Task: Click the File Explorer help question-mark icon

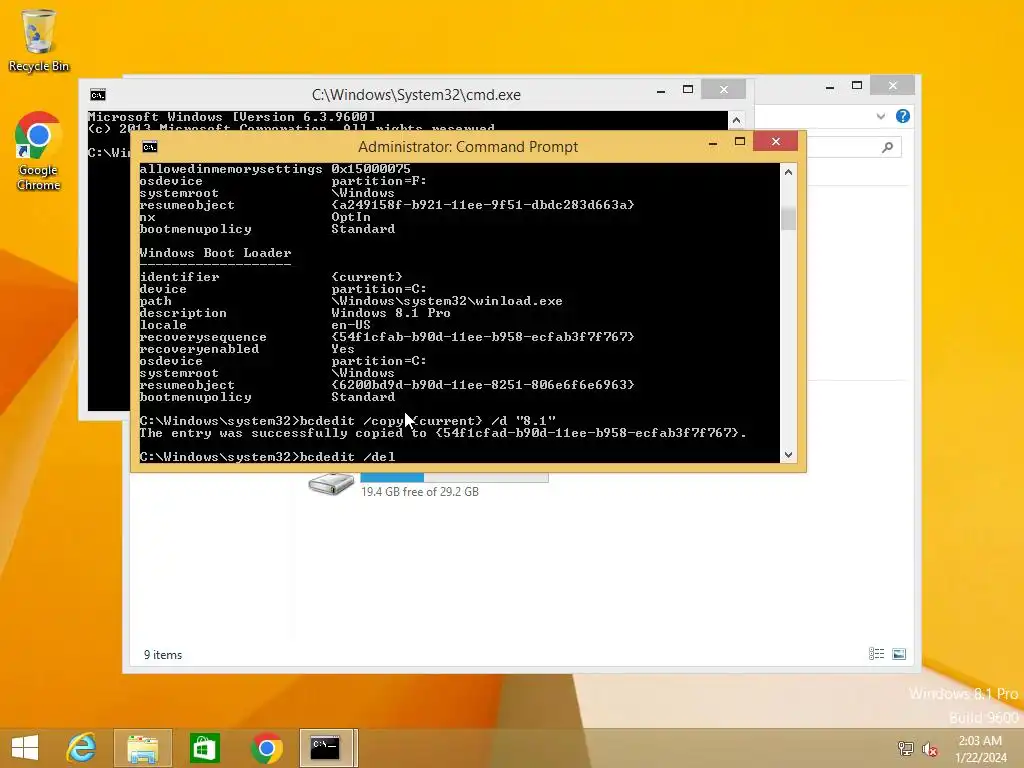Action: coord(903,116)
